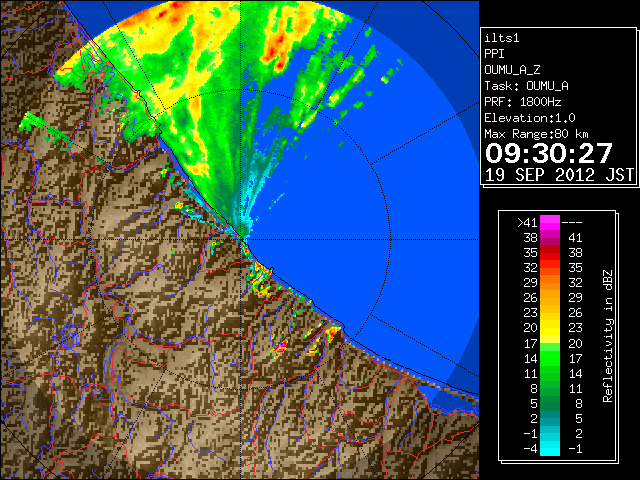Click the yellow 20 to 23 dBZ legend band
The image size is (640, 480).
pyautogui.click(x=550, y=328)
